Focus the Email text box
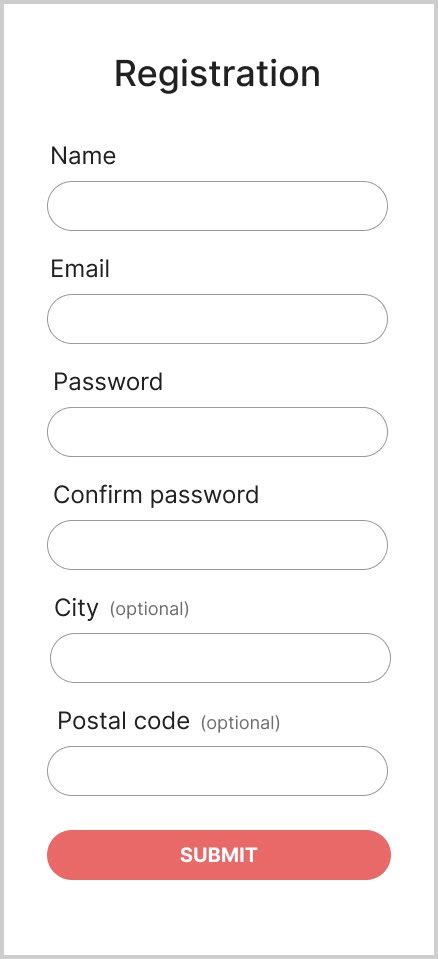The width and height of the screenshot is (438, 959). (217, 319)
